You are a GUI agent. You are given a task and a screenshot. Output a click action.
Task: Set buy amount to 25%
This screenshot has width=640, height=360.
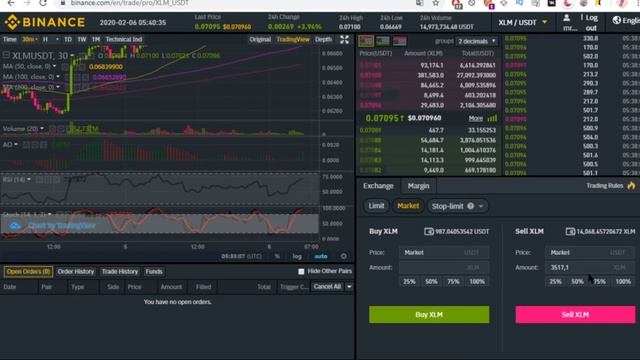coord(409,281)
